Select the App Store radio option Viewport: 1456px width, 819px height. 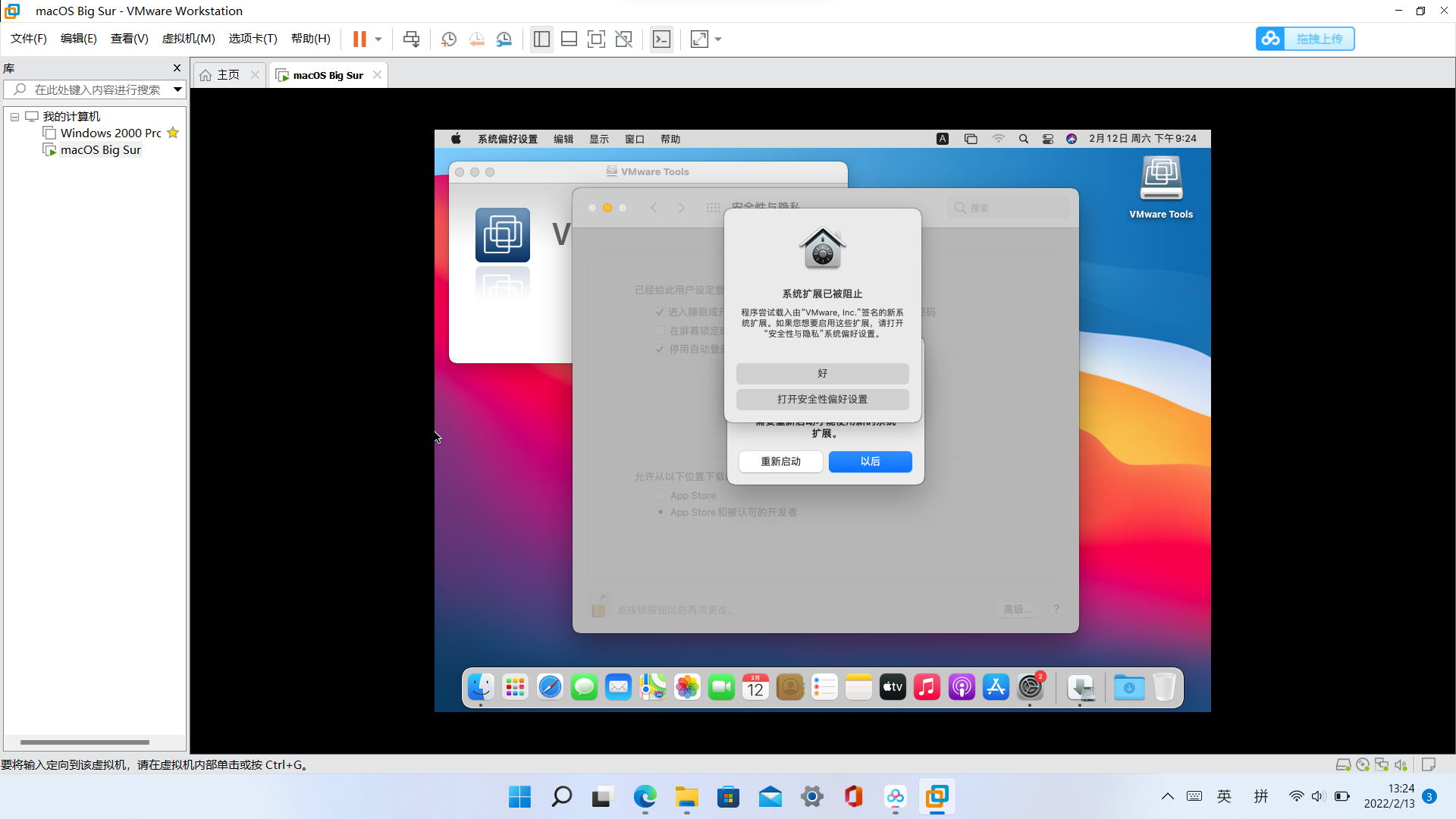tap(661, 495)
